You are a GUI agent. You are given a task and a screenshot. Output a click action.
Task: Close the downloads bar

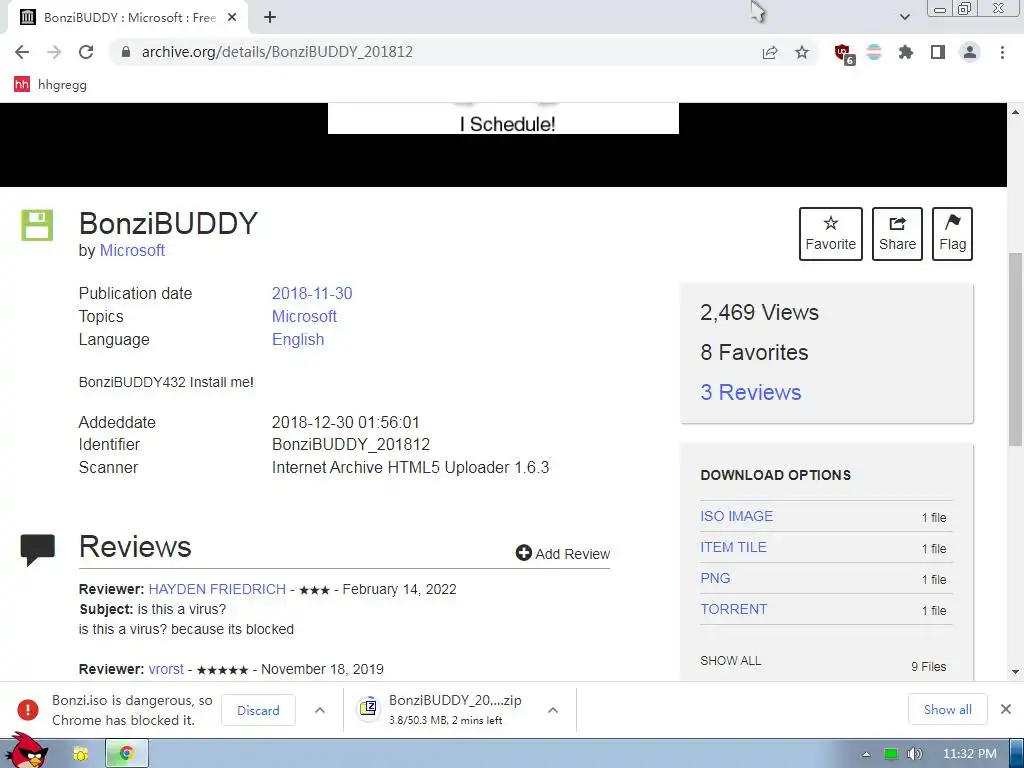coord(1006,709)
